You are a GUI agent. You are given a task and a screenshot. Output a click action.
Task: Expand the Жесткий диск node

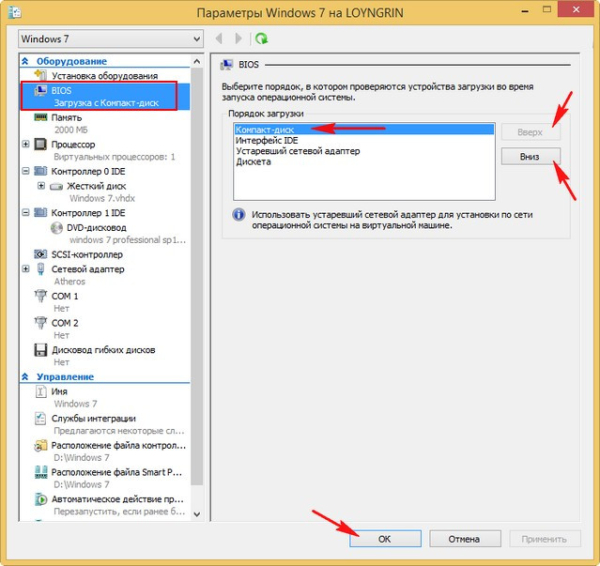point(41,186)
